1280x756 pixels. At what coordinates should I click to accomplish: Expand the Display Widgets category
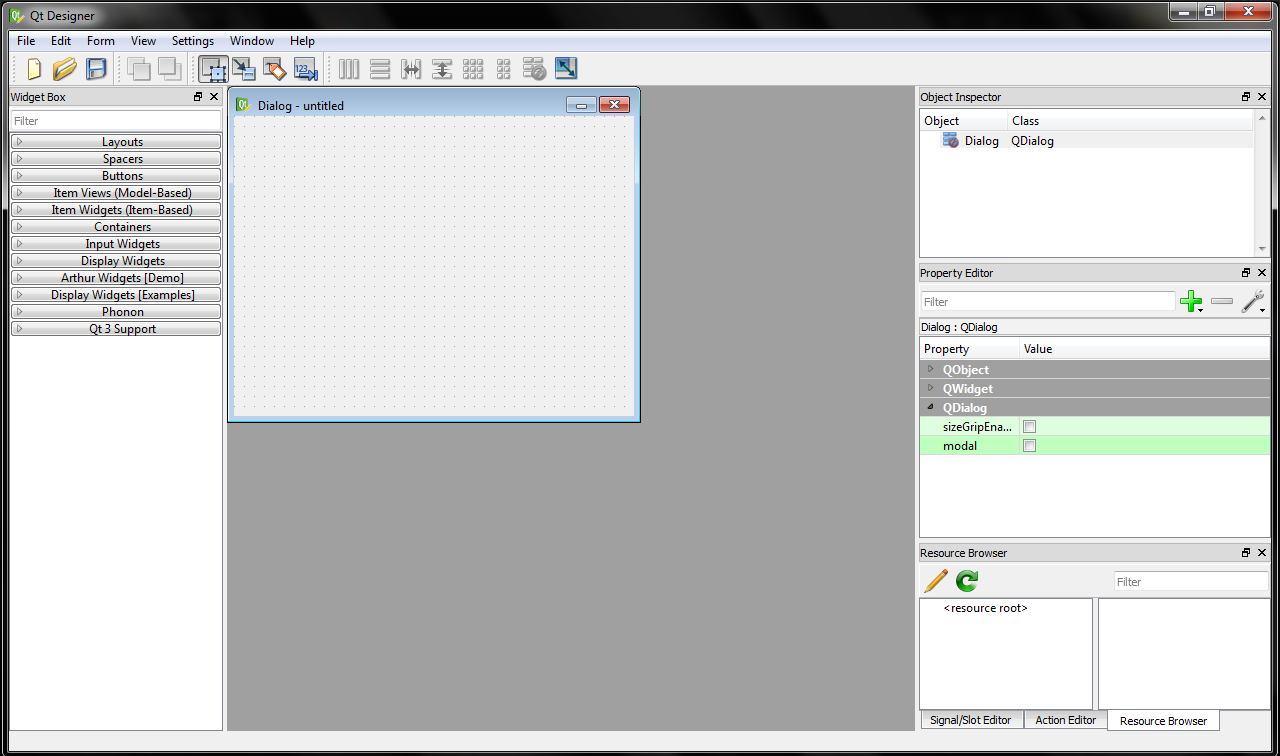click(x=116, y=261)
